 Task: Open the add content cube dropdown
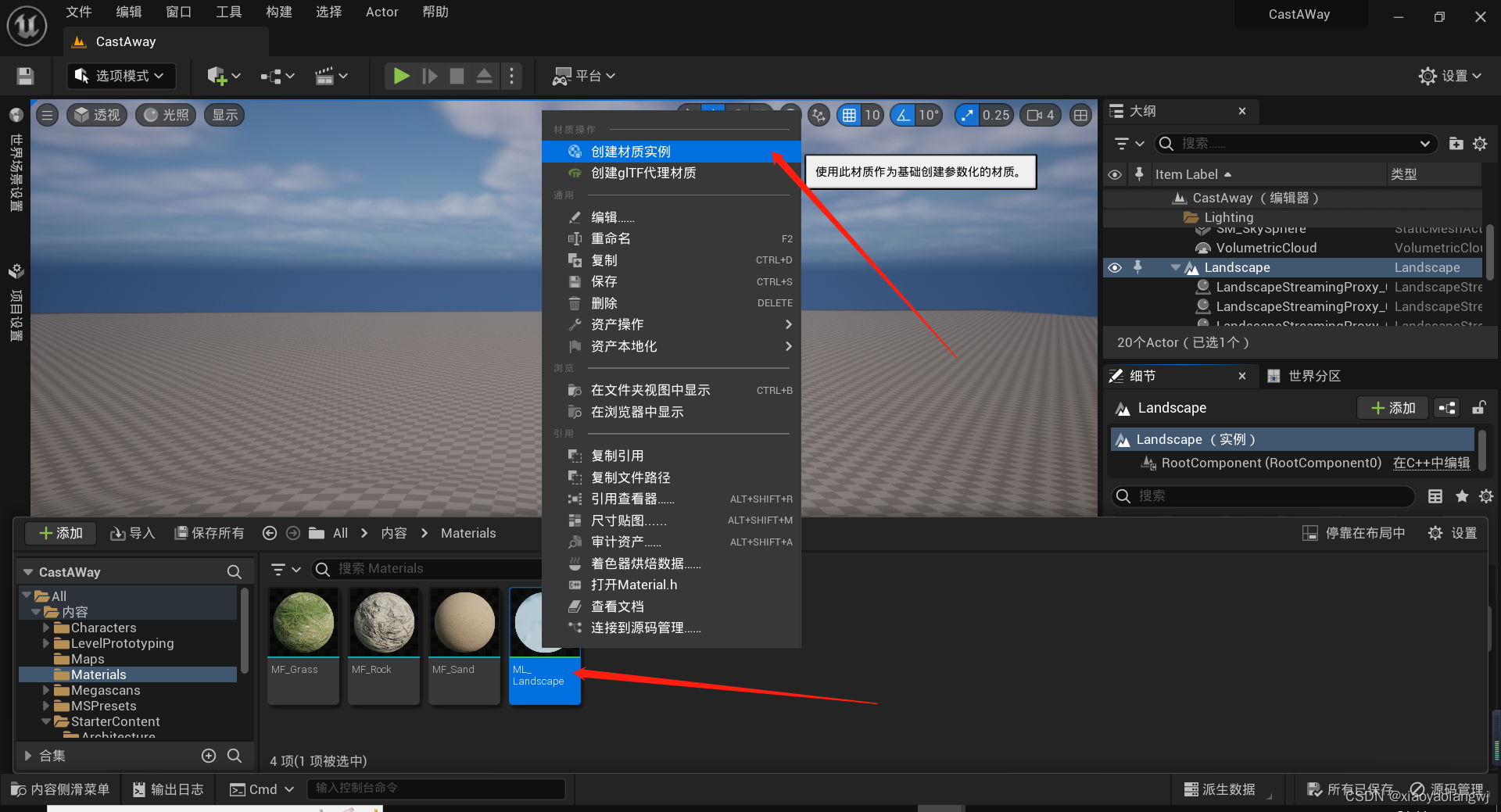tap(224, 76)
